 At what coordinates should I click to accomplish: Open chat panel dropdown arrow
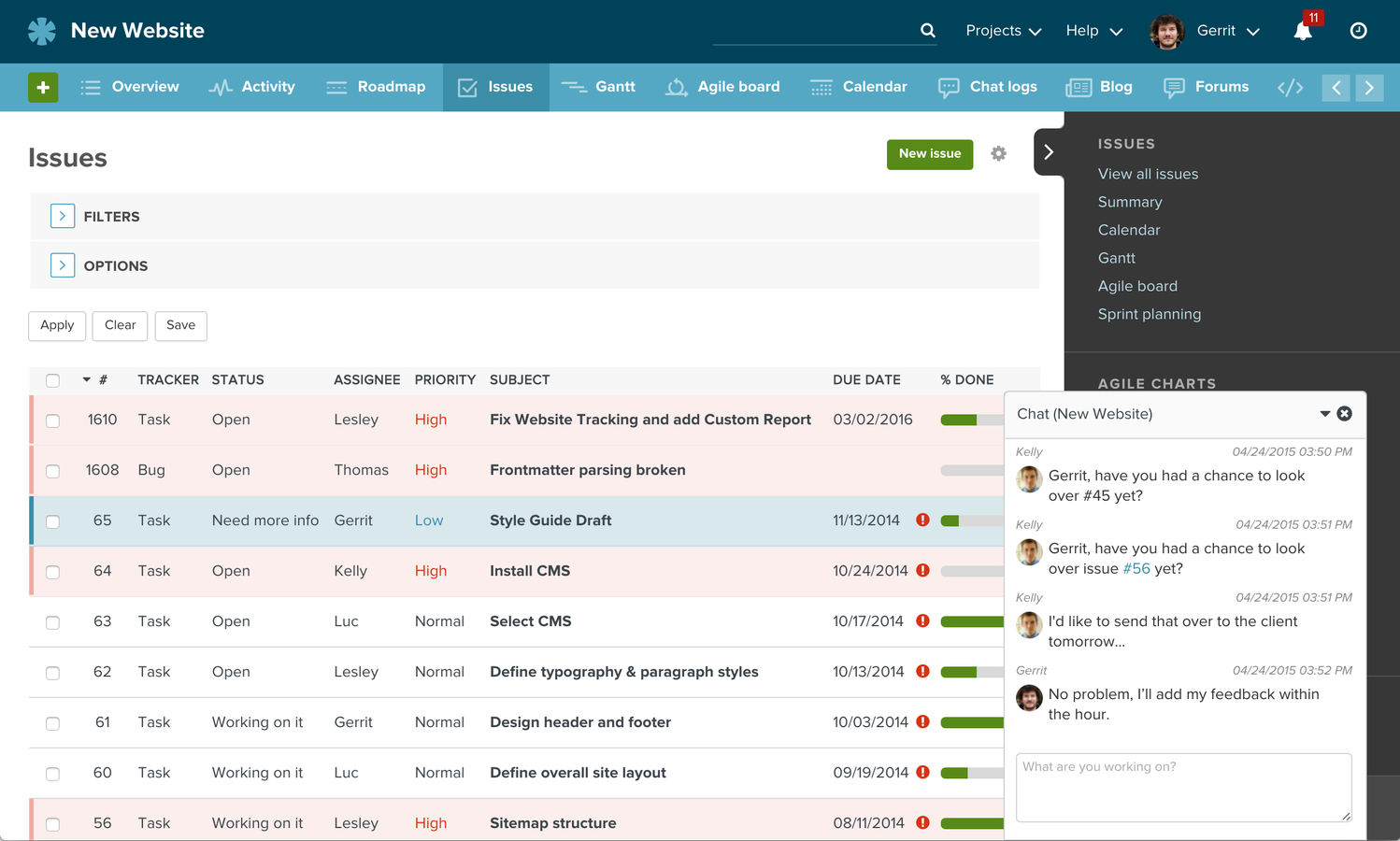(1324, 414)
